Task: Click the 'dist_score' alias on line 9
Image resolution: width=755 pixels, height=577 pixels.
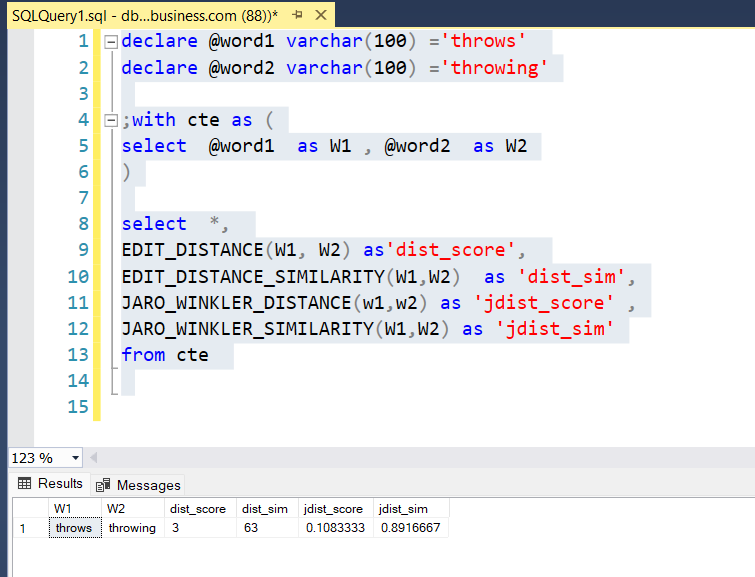Action: (x=451, y=250)
